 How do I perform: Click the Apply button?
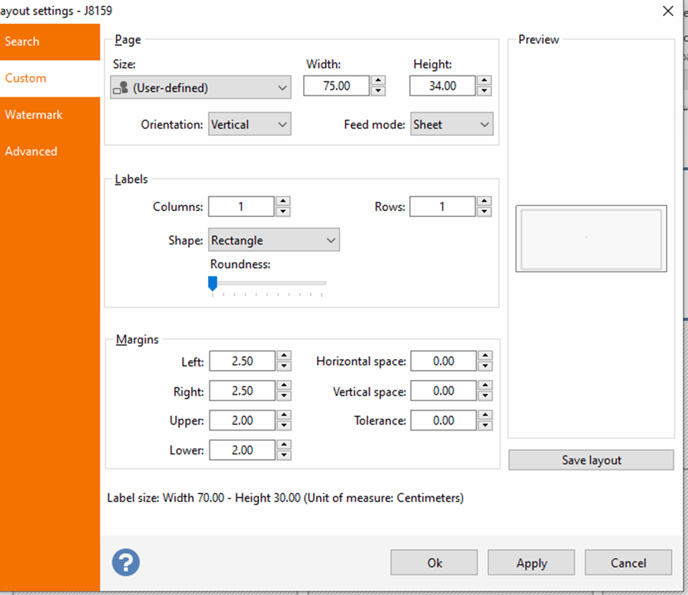(x=531, y=563)
